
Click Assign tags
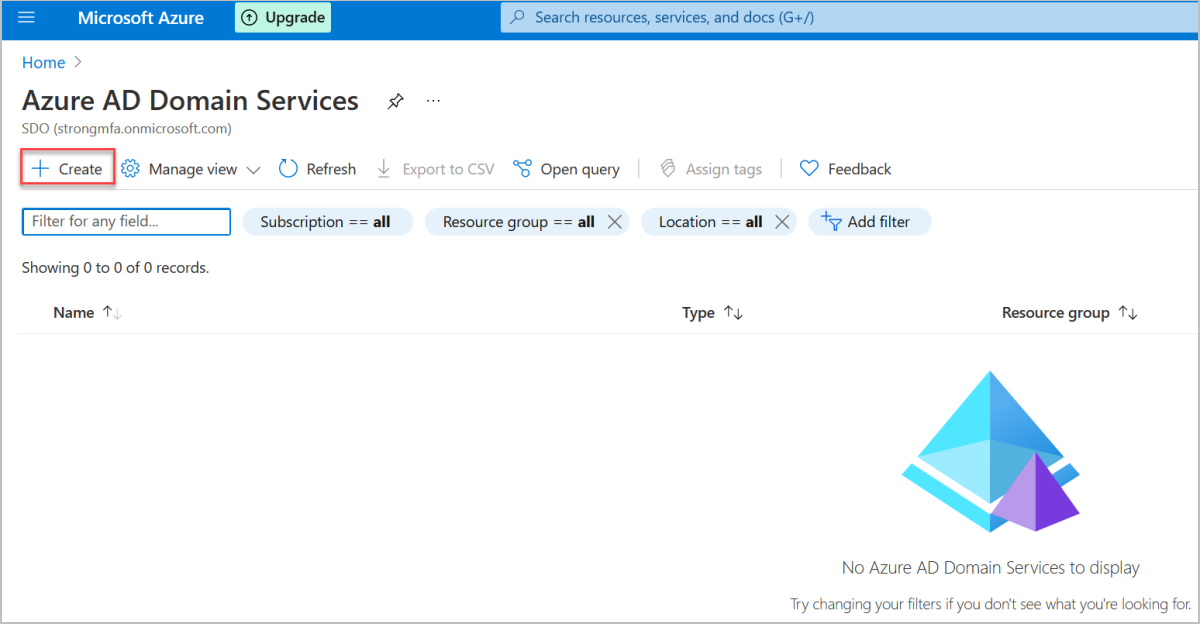pyautogui.click(x=710, y=169)
